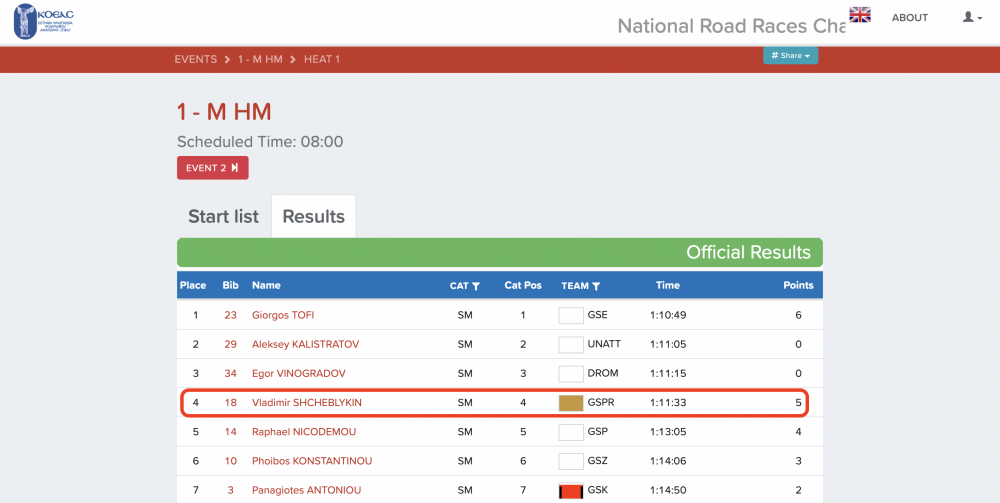Click EVENTS in the breadcrumb

pos(195,59)
